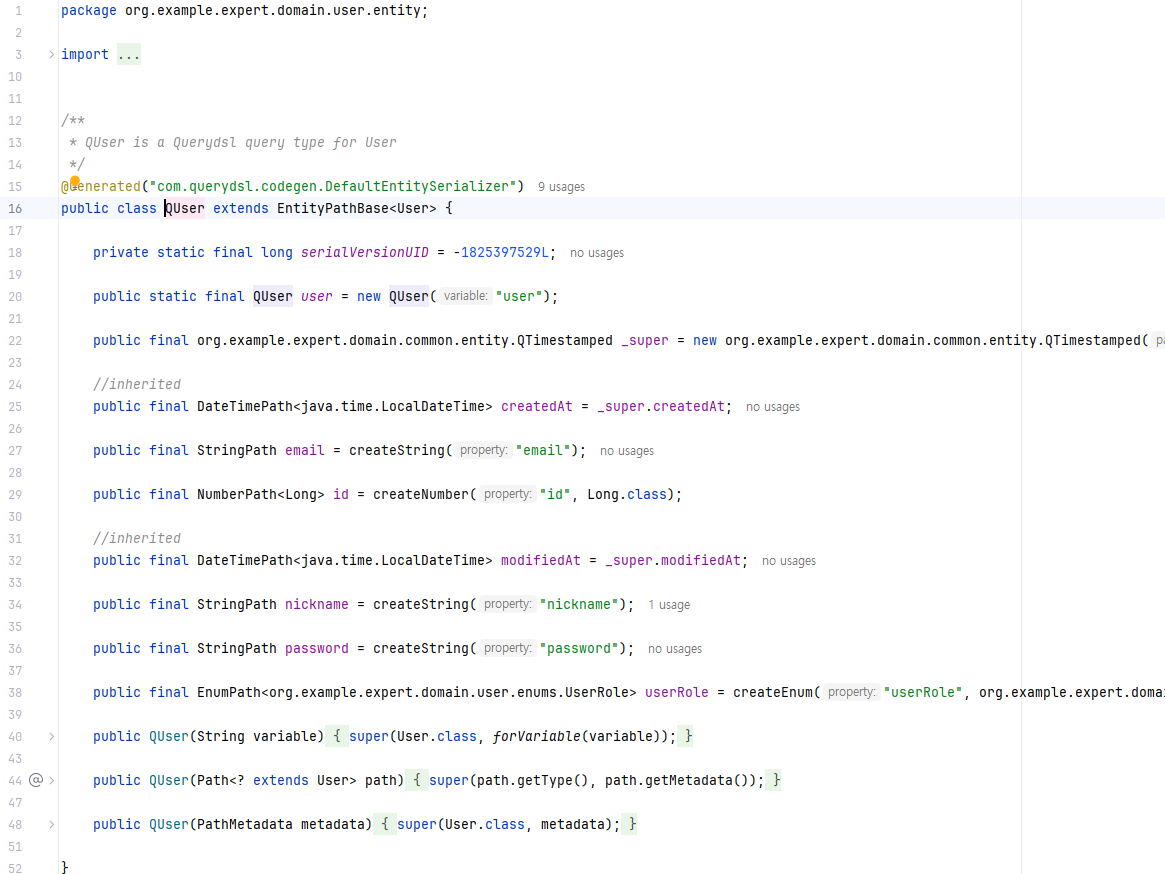Click "no usages" next to the password field
Viewport: 1165px width, 874px height.
pyautogui.click(x=674, y=648)
